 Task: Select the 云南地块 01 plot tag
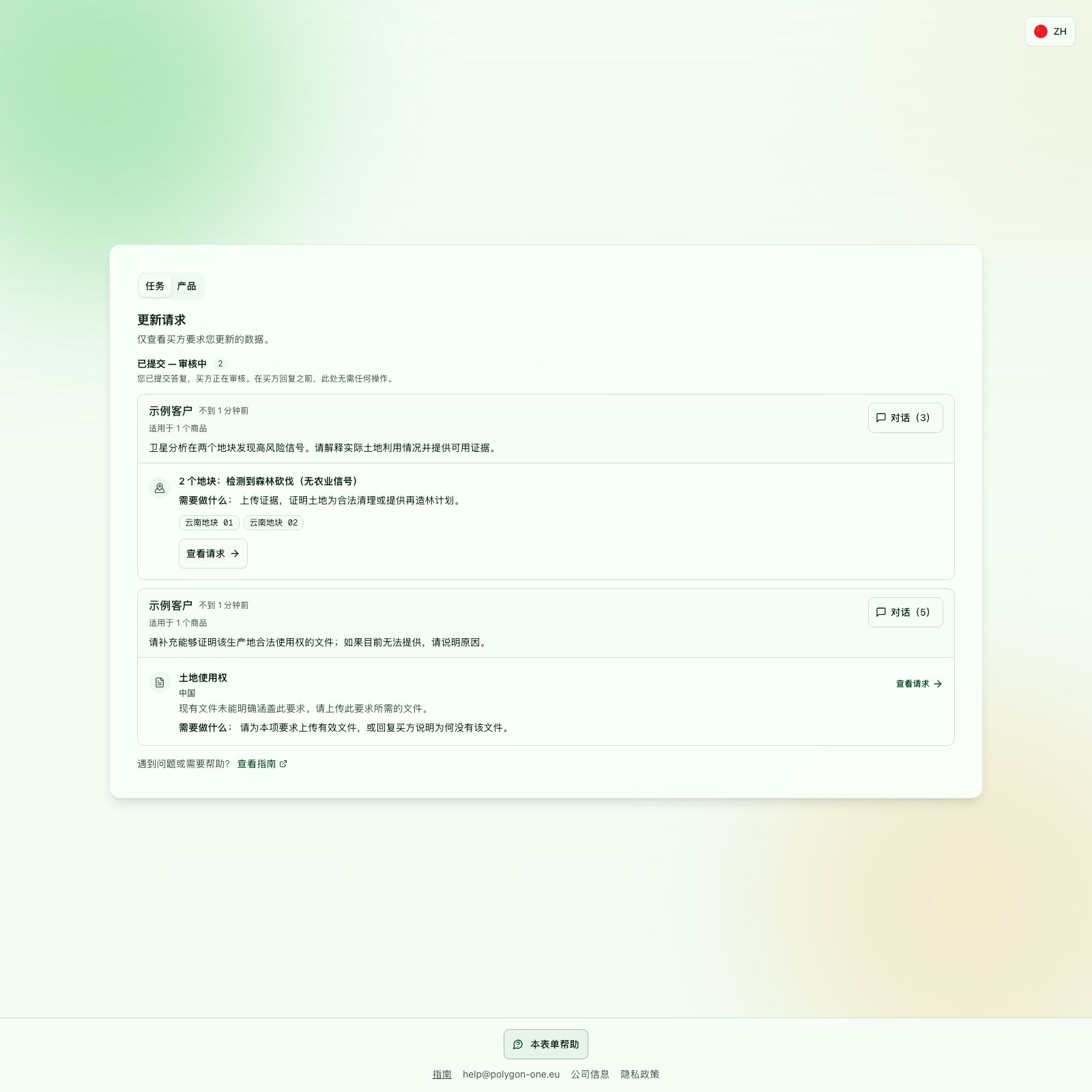209,523
